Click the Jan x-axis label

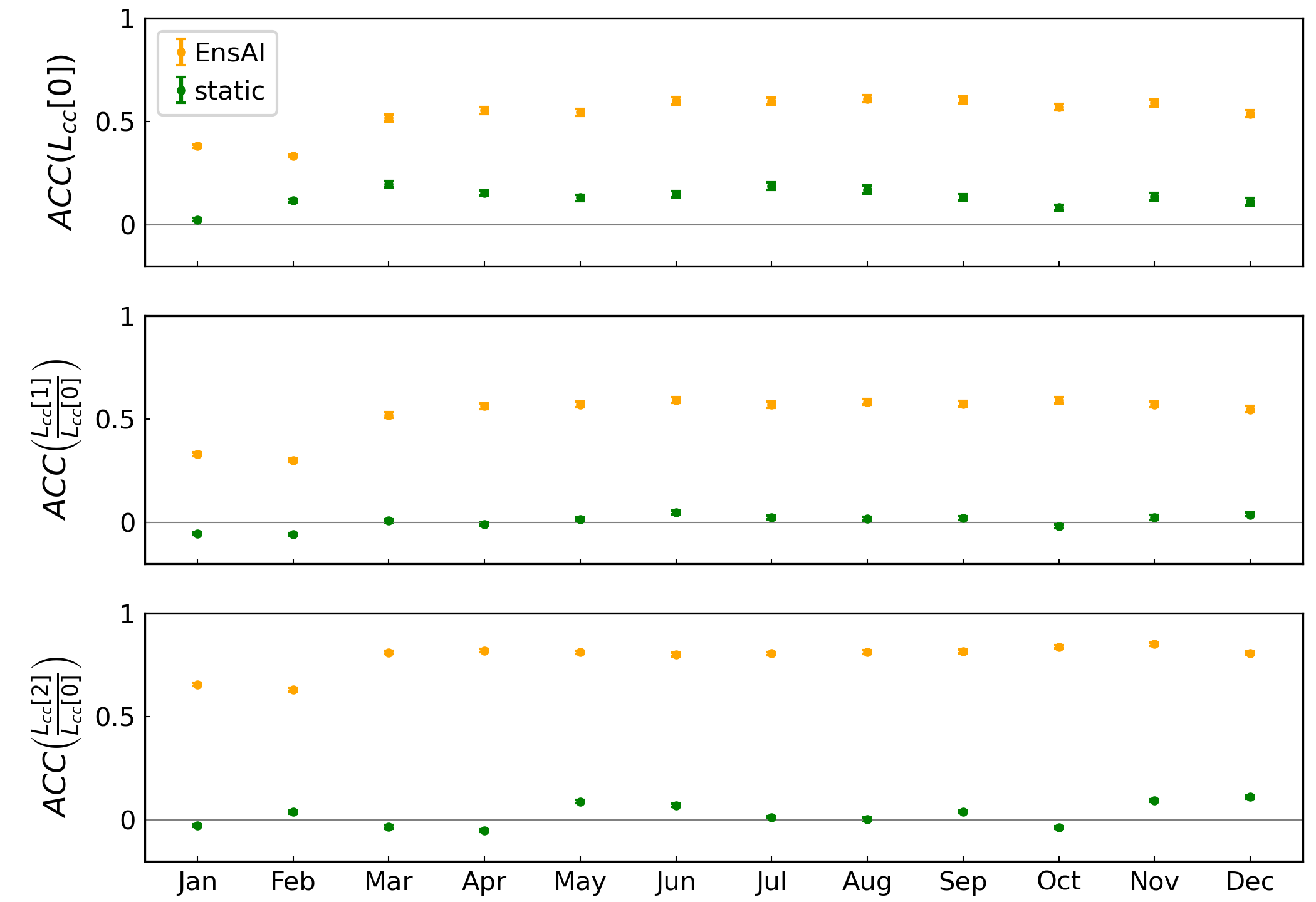click(x=197, y=881)
